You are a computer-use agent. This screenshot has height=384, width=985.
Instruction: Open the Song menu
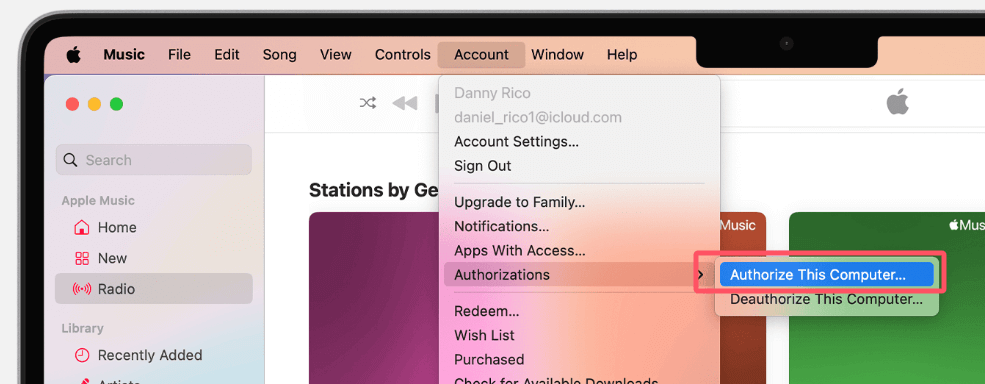coord(280,55)
